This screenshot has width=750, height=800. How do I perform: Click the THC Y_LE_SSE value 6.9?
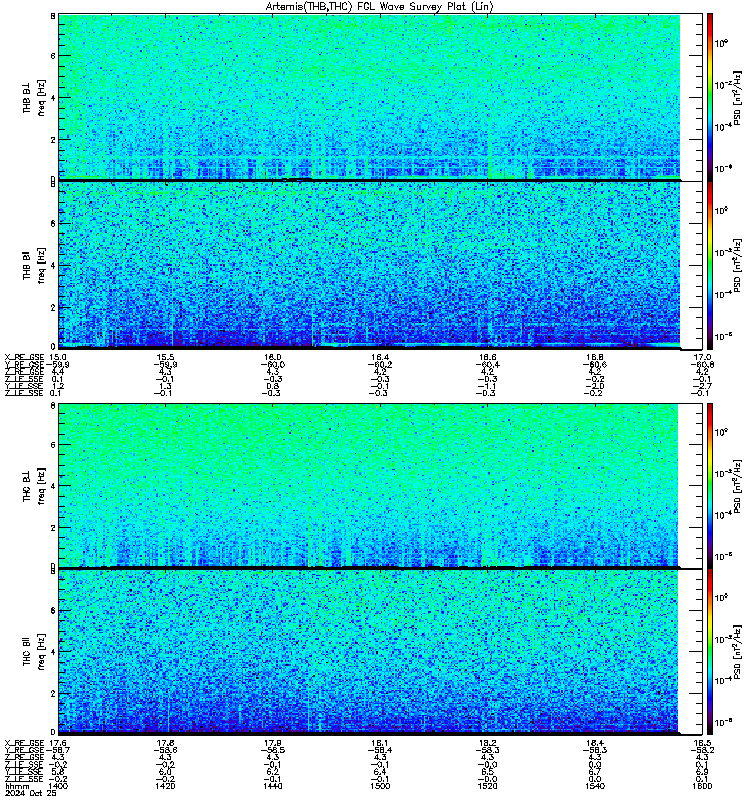pos(703,772)
